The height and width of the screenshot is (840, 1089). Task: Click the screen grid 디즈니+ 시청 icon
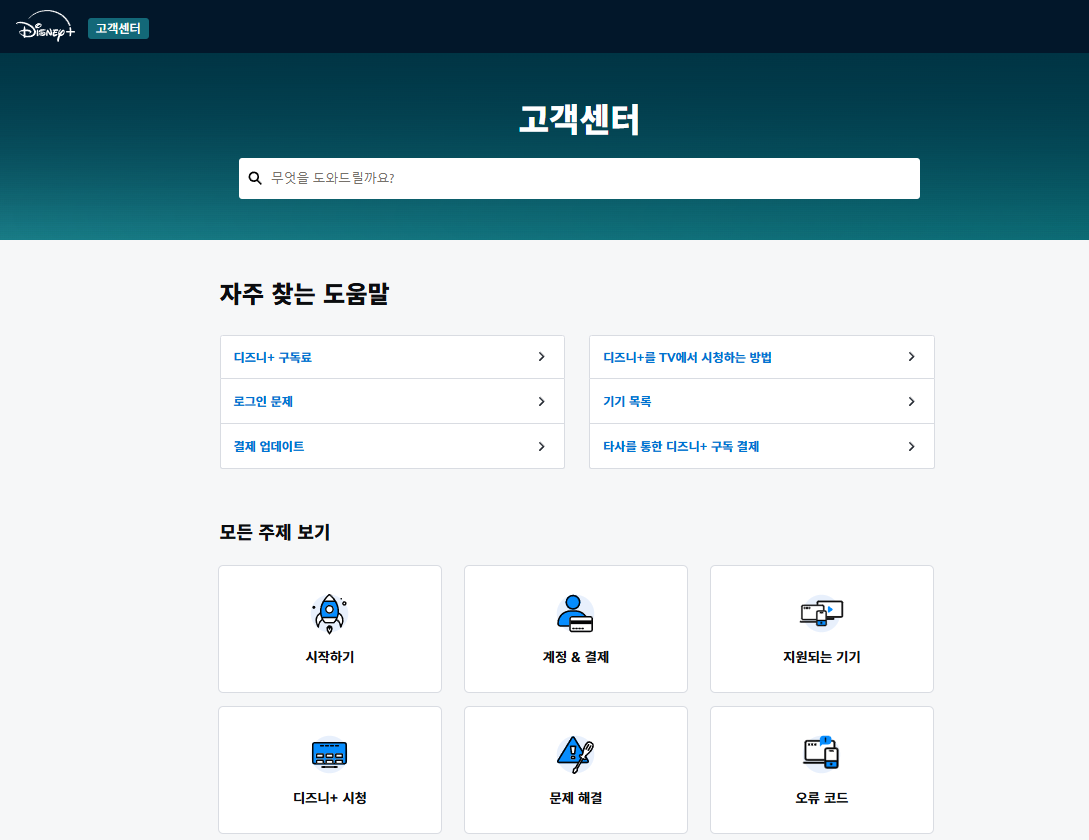coord(329,755)
